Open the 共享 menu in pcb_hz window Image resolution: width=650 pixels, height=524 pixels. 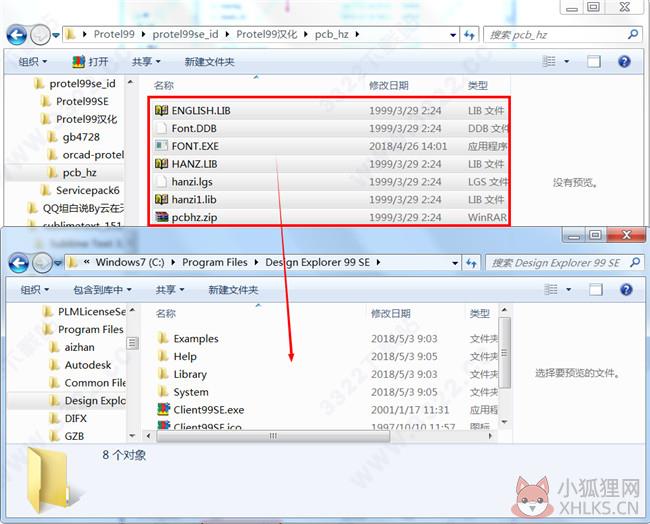[x=146, y=62]
